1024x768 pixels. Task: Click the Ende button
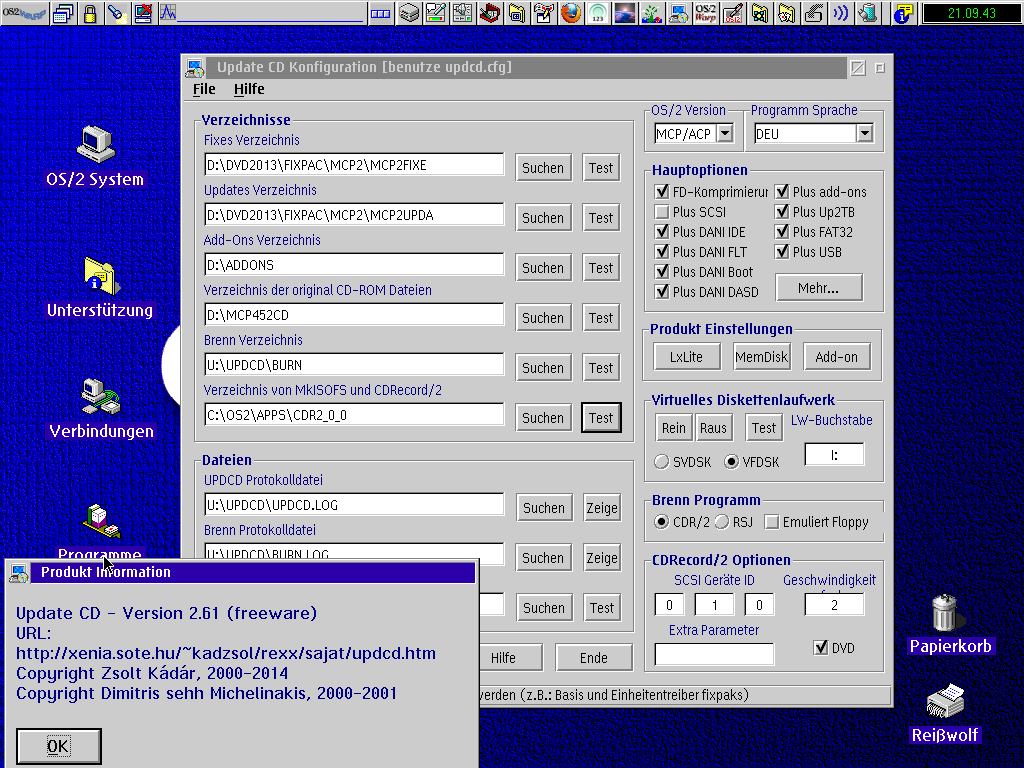point(594,658)
